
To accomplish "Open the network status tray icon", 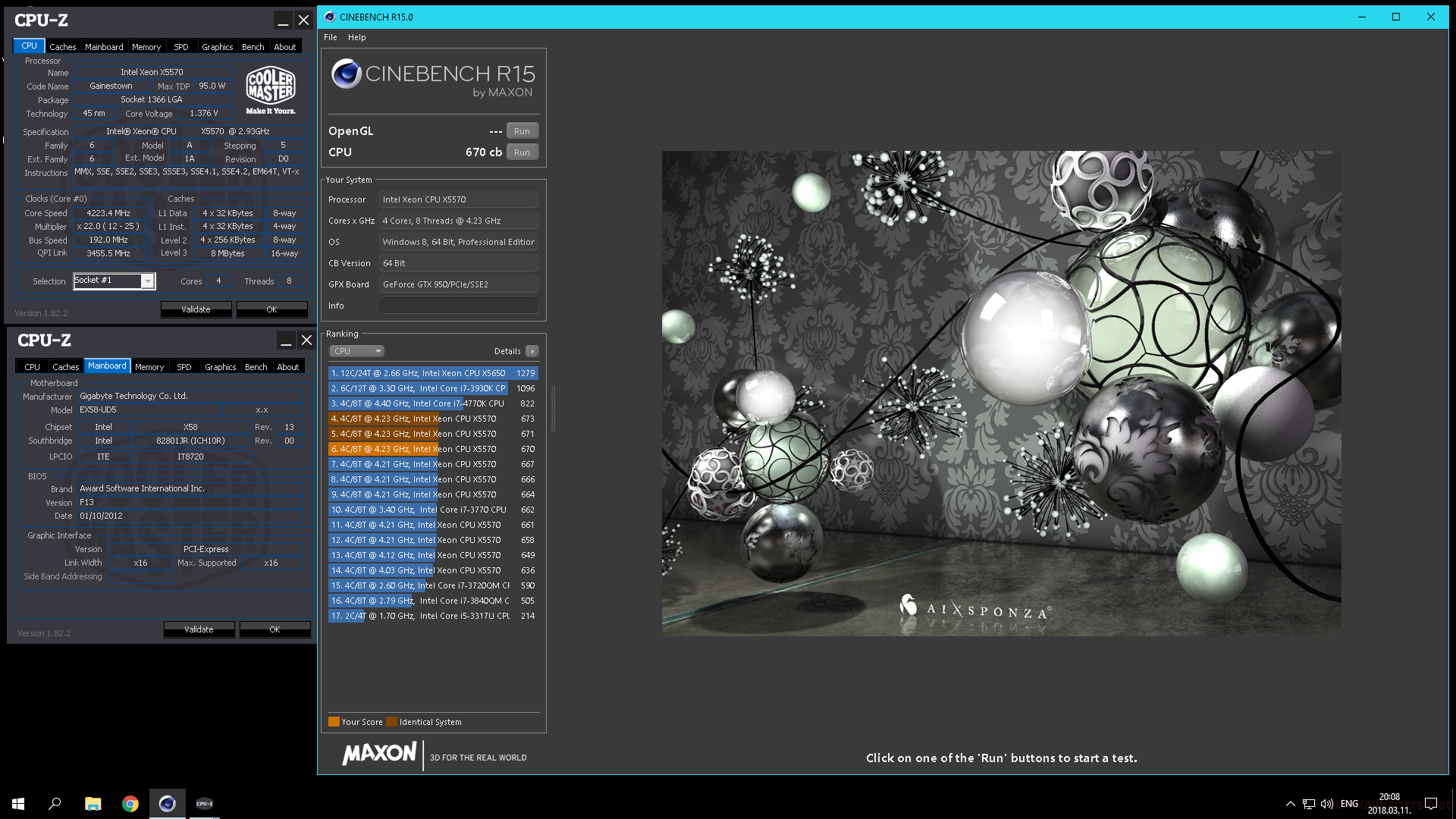I will [1309, 804].
